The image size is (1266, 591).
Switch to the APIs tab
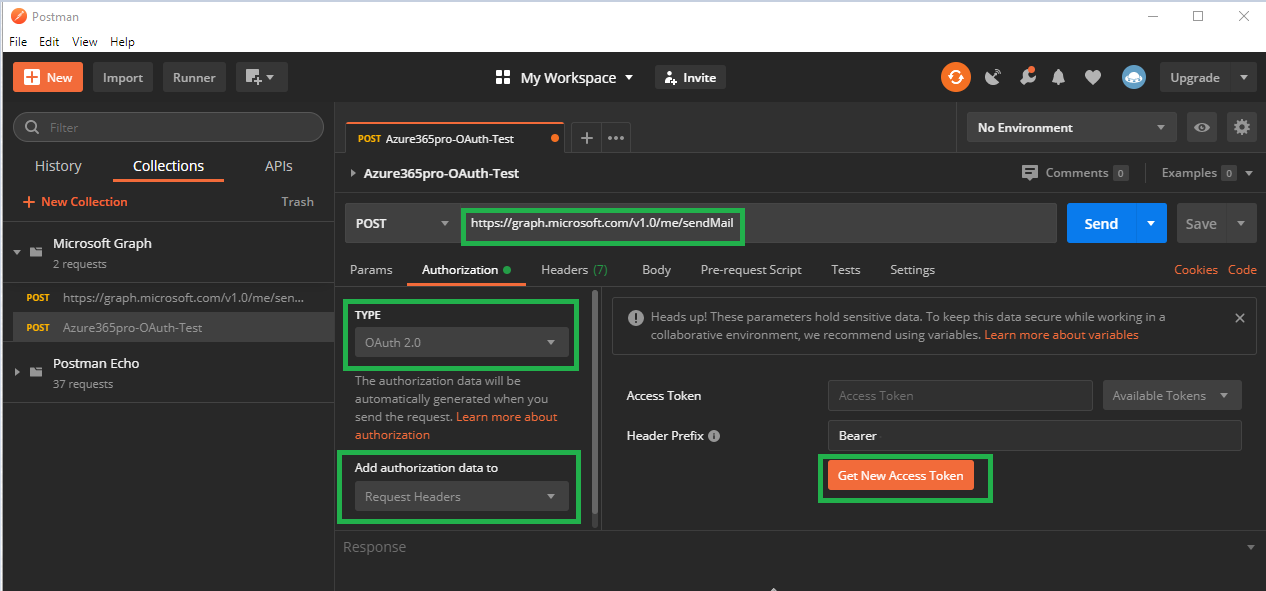tap(279, 166)
